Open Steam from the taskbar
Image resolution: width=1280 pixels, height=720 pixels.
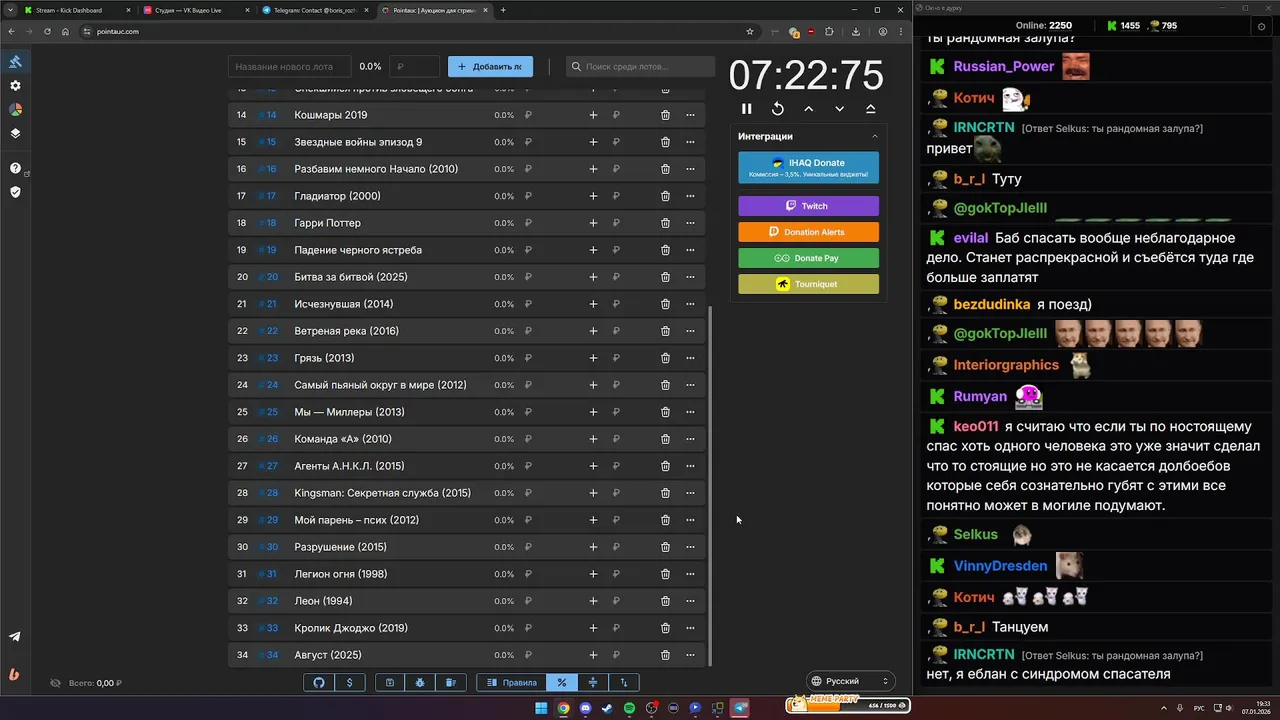coord(607,708)
